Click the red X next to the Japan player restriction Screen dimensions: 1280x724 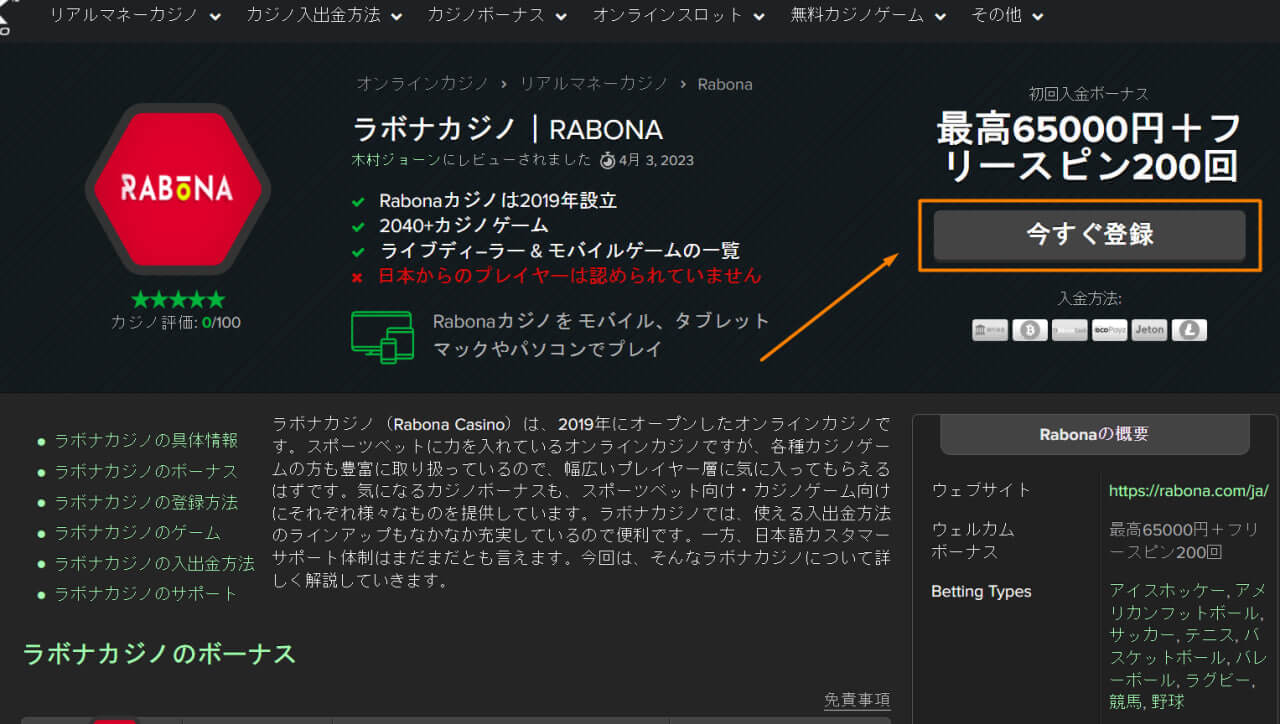pos(357,277)
